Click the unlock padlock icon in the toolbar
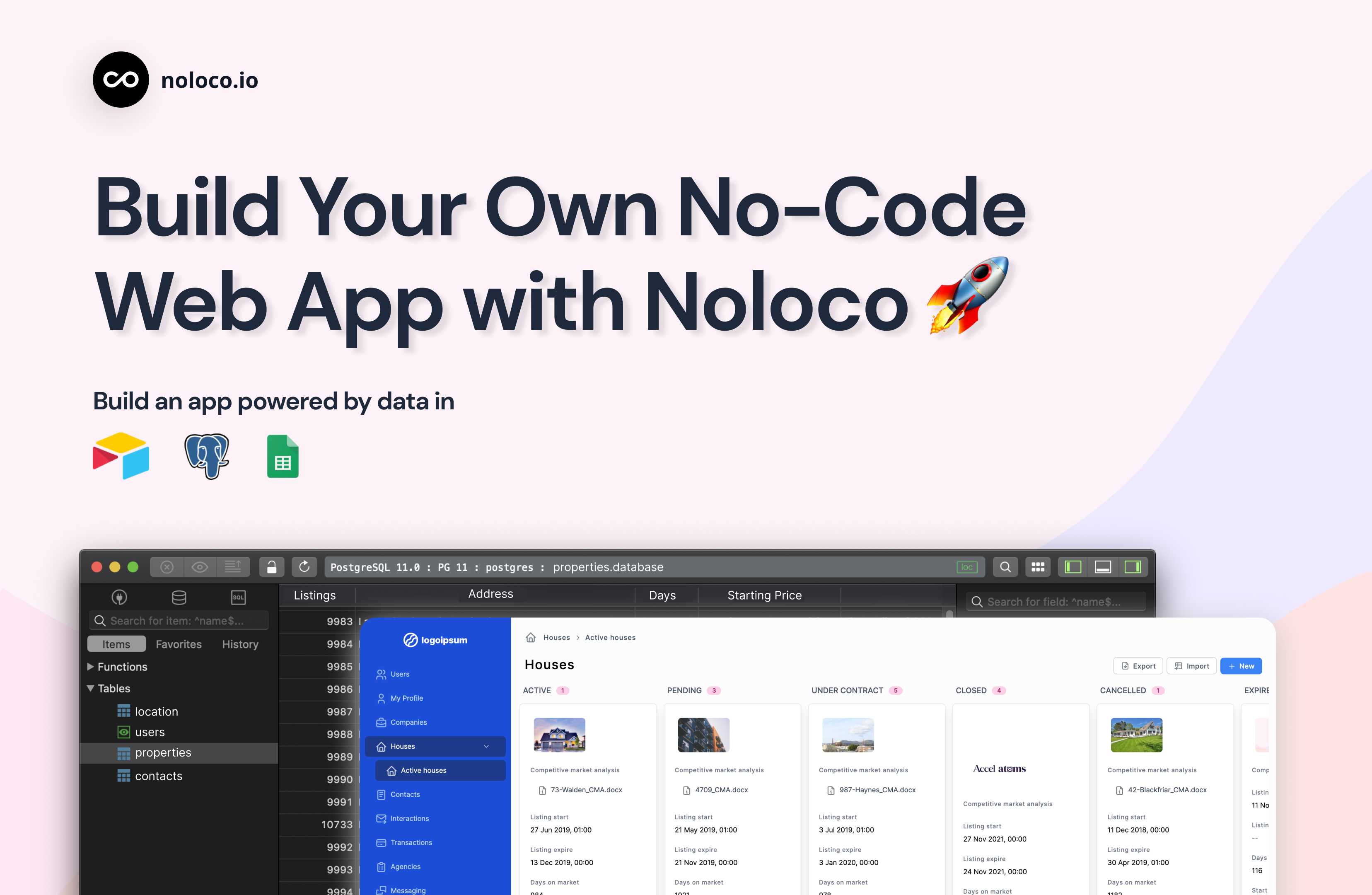The image size is (1372, 895). (271, 566)
